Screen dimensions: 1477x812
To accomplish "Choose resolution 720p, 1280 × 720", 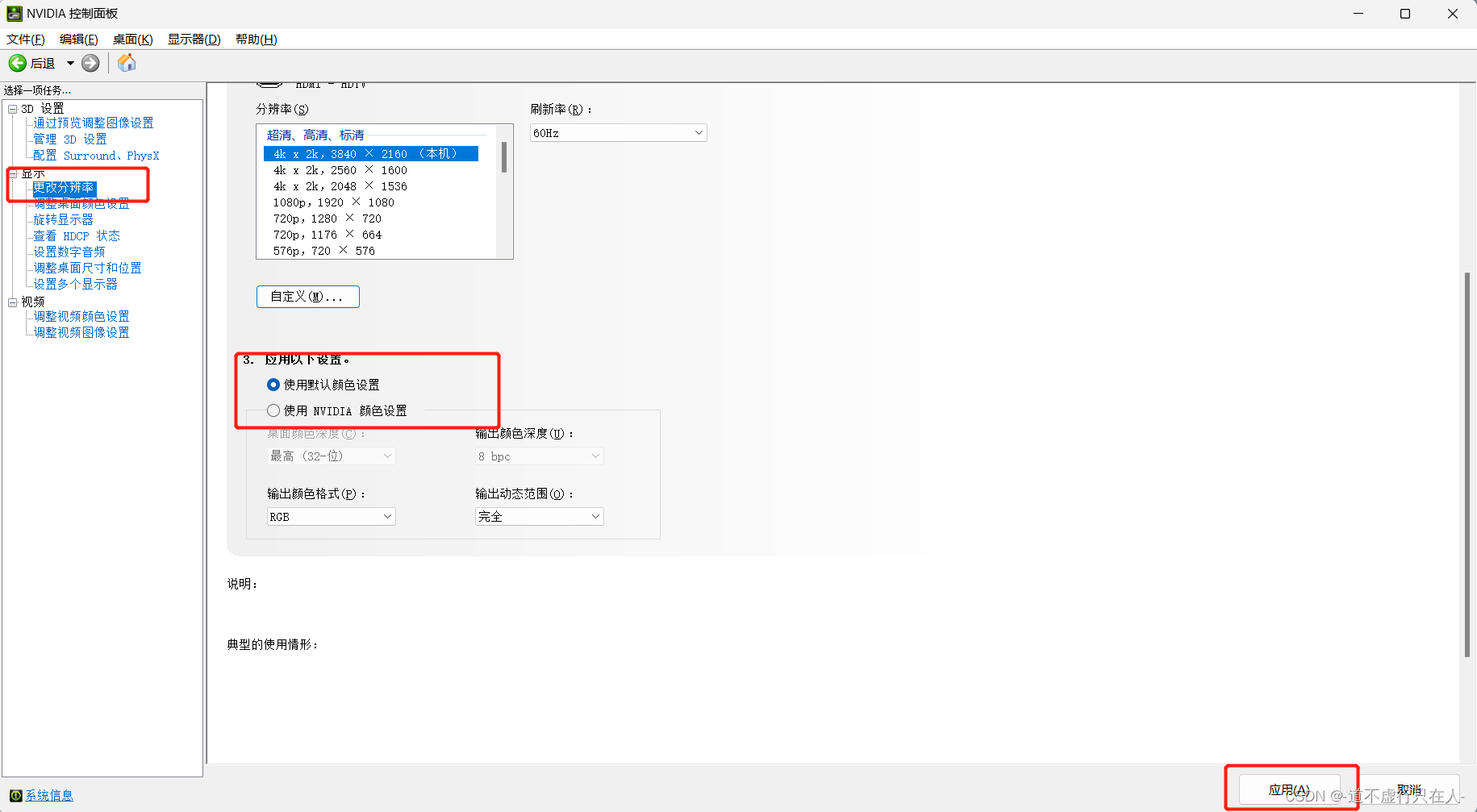I will 328,219.
